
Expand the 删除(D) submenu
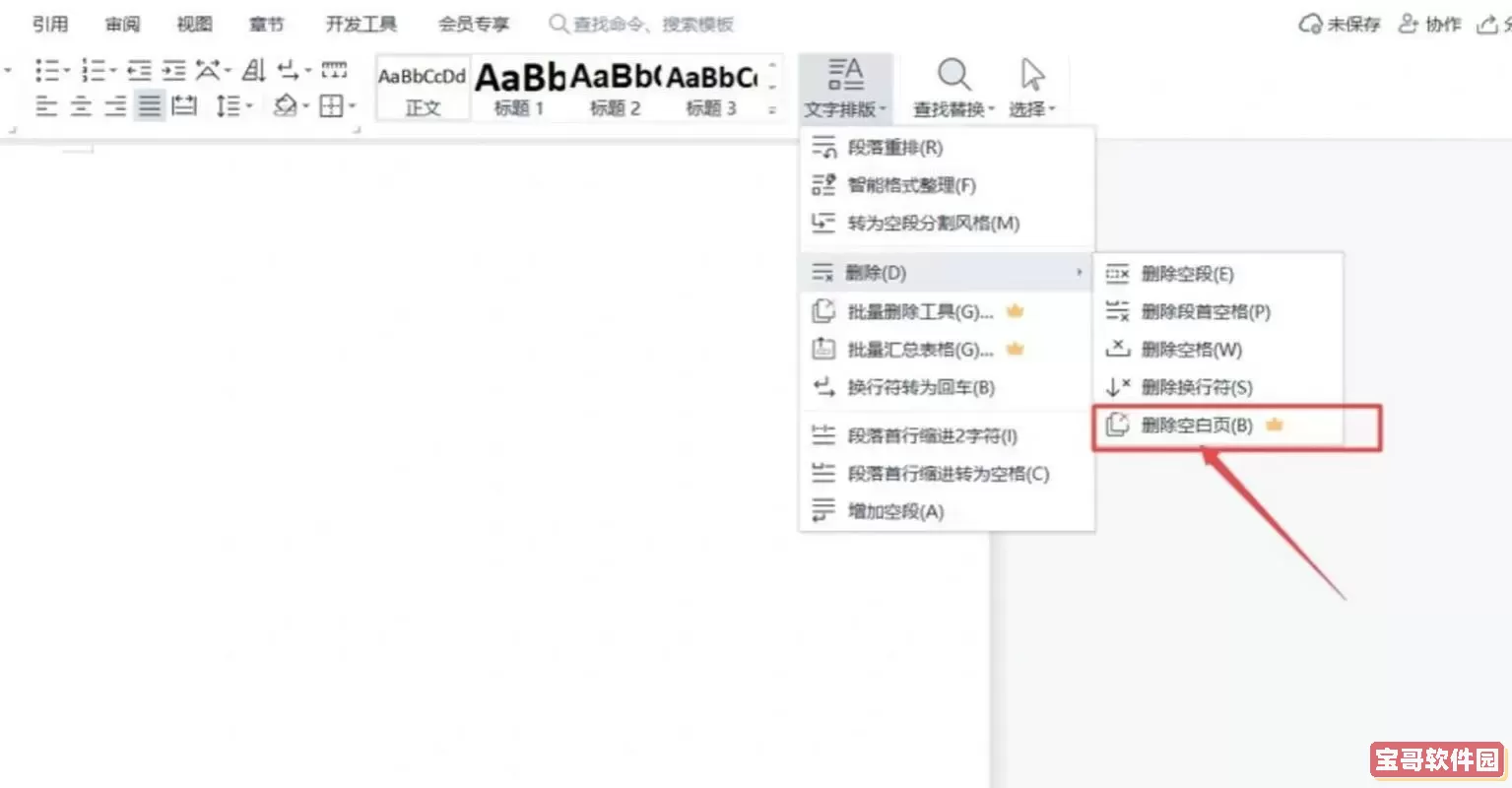click(948, 273)
